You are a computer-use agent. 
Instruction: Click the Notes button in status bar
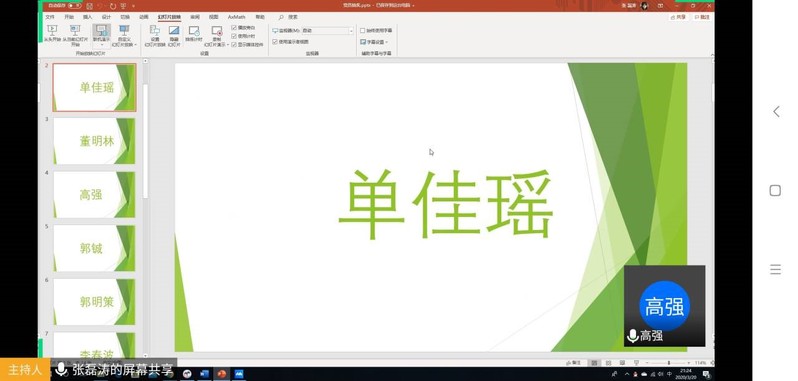point(574,363)
